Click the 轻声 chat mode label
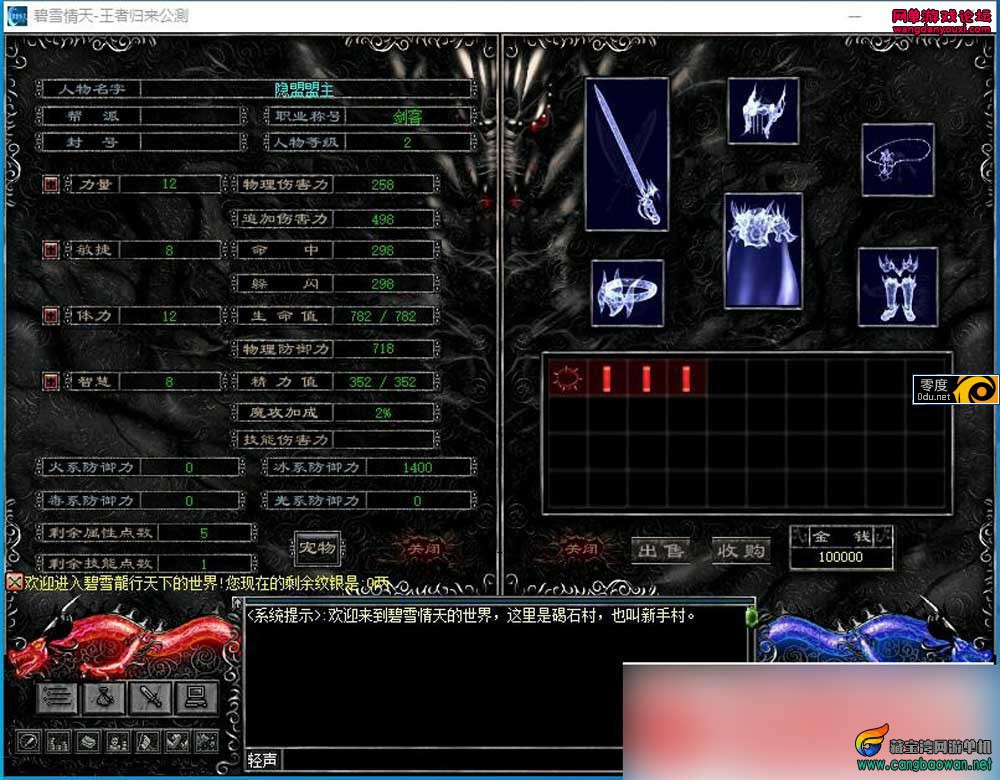The width and height of the screenshot is (1000, 780). pos(262,760)
